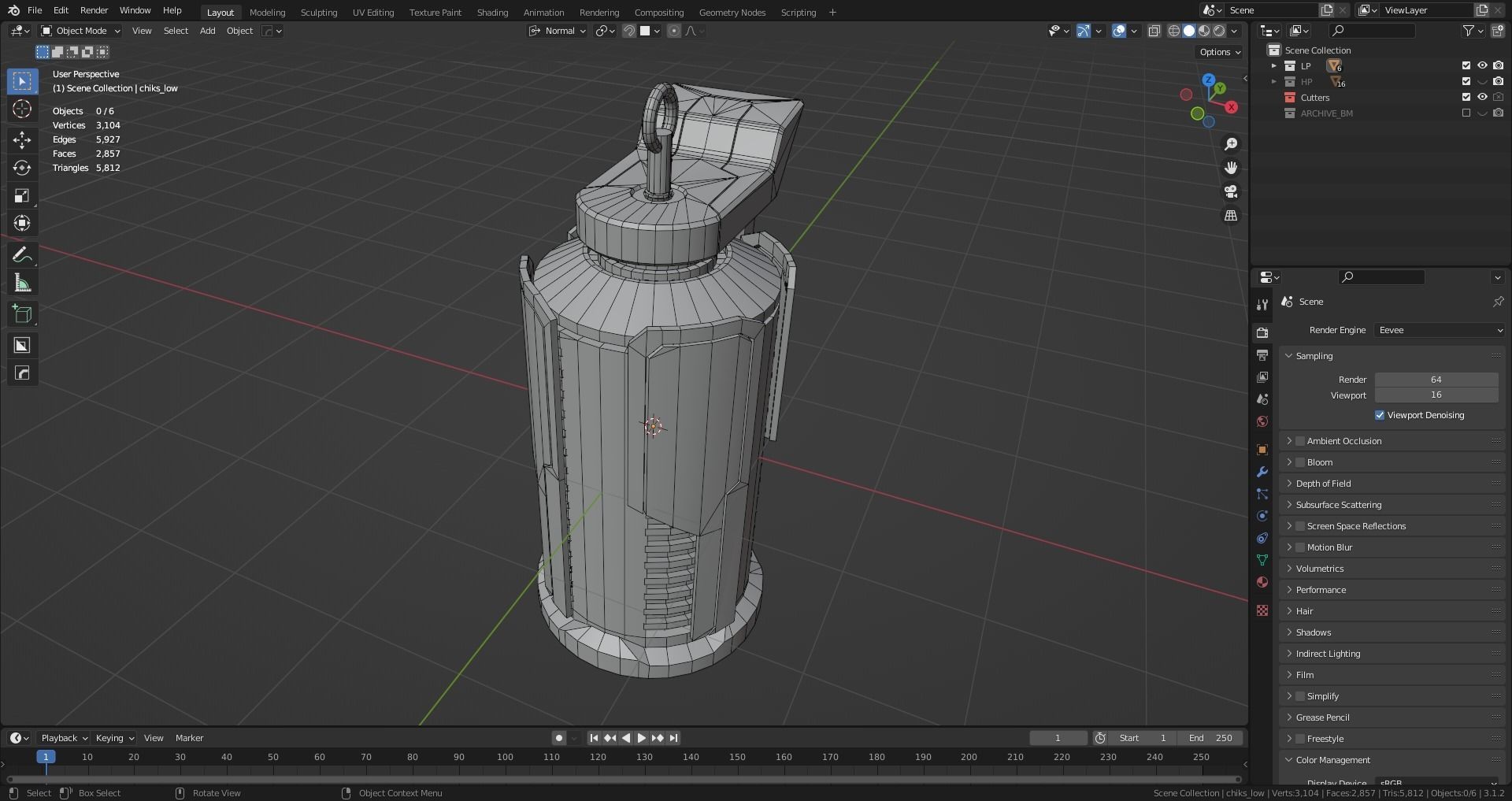
Task: Switch to the Modeling workspace tab
Action: click(x=267, y=13)
